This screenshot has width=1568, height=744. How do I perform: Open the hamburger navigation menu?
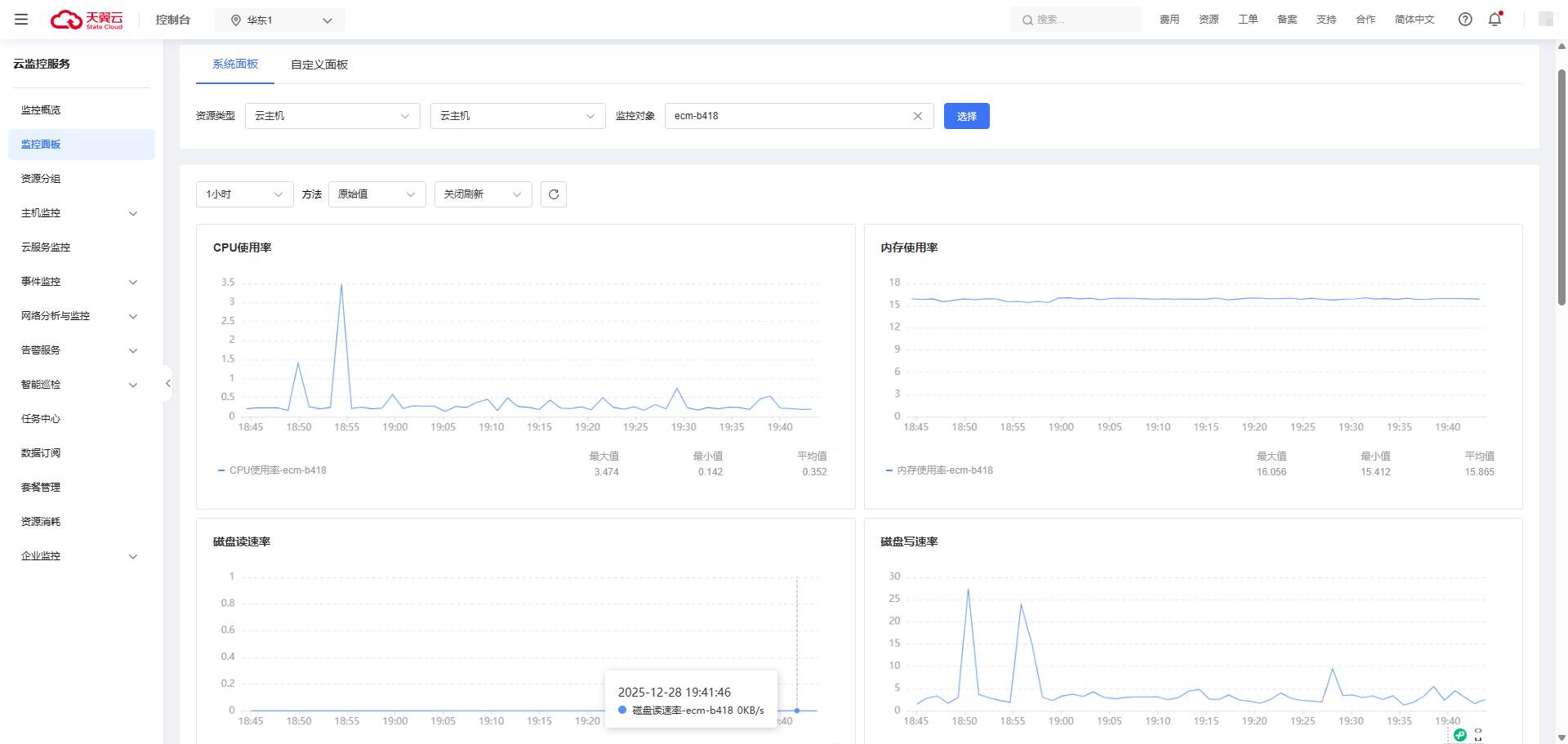pos(21,20)
